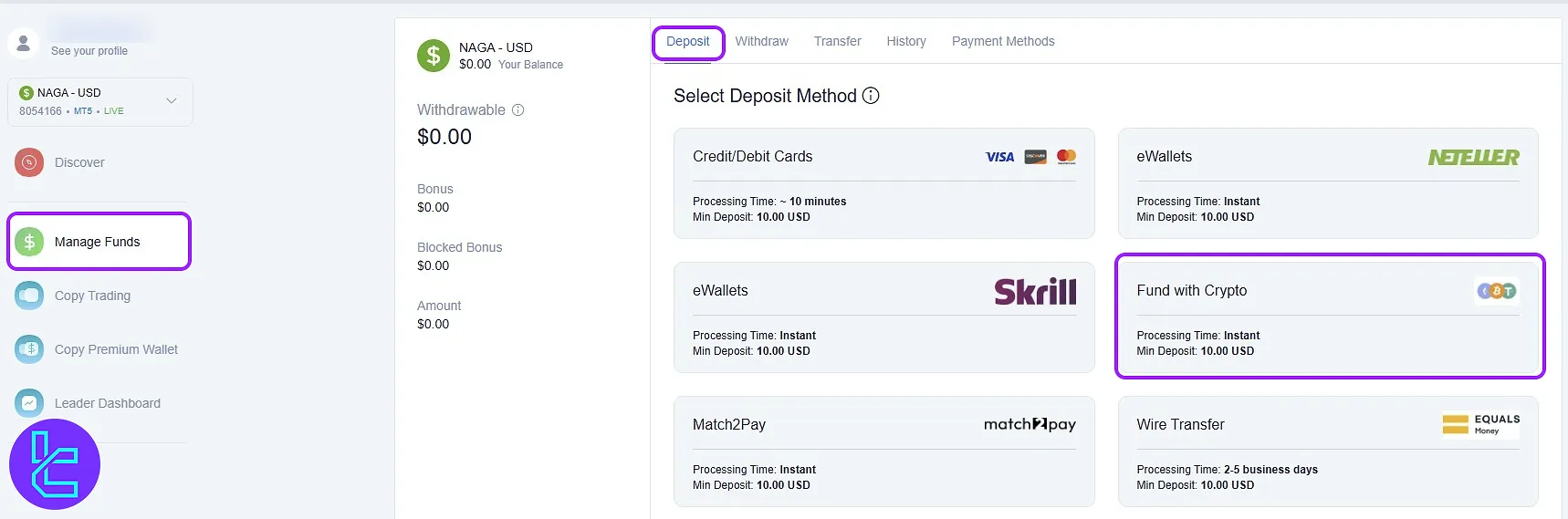Screen dimensions: 1568x519
Task: Choose the Credit/Debit Cards deposit method
Action: 883,183
